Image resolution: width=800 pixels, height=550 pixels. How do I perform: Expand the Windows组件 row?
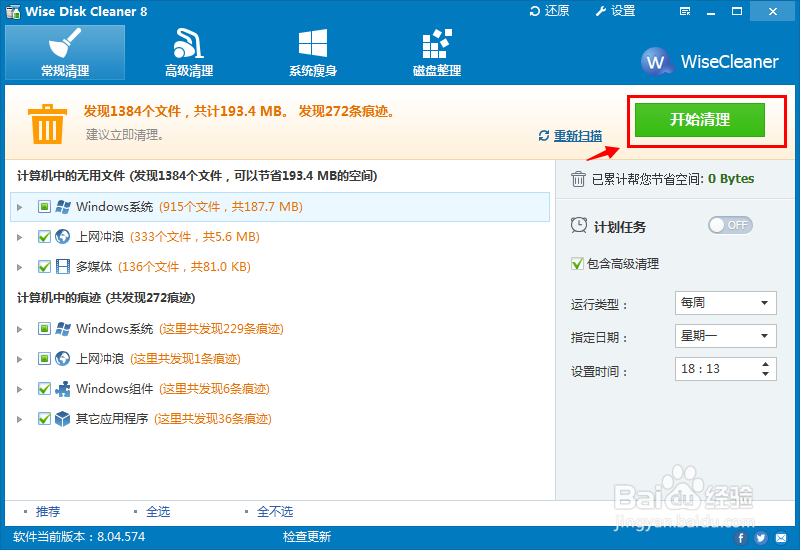click(19, 389)
